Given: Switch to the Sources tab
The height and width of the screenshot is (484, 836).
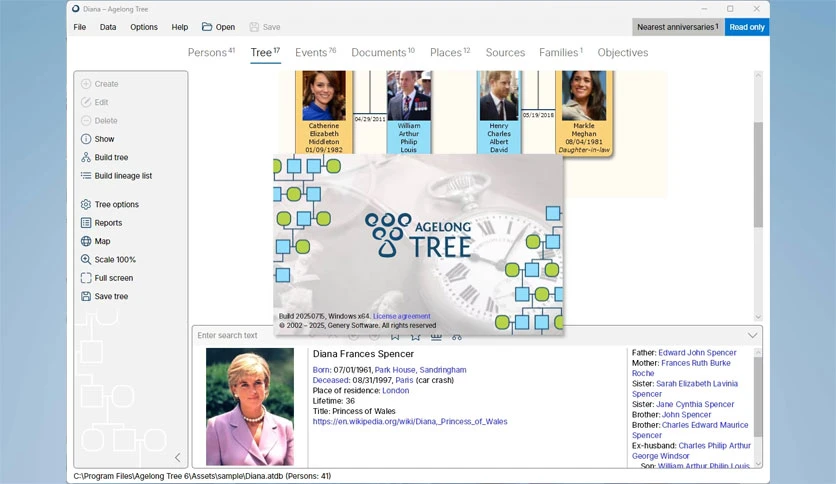Looking at the screenshot, I should [505, 52].
